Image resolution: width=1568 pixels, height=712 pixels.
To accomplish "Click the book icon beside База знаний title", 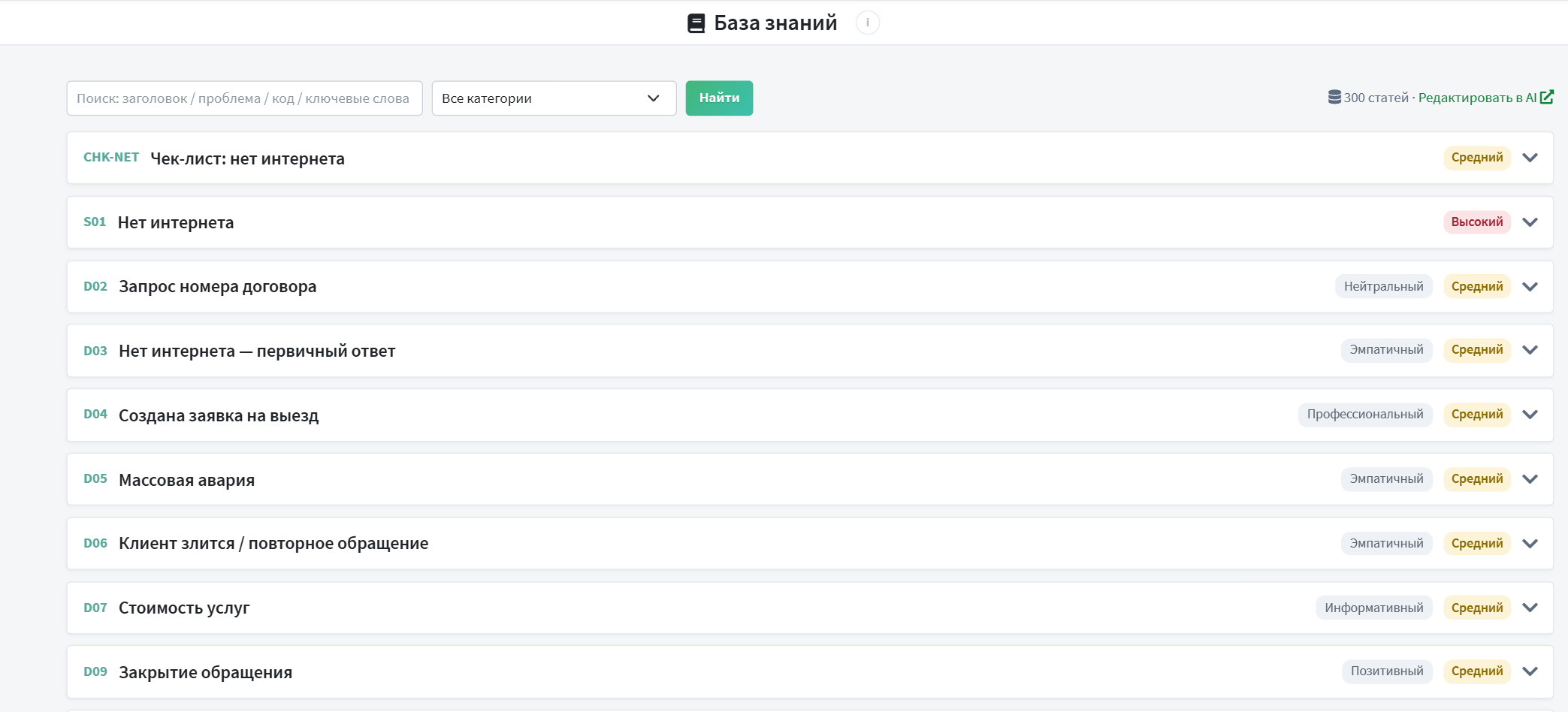I will [x=696, y=23].
